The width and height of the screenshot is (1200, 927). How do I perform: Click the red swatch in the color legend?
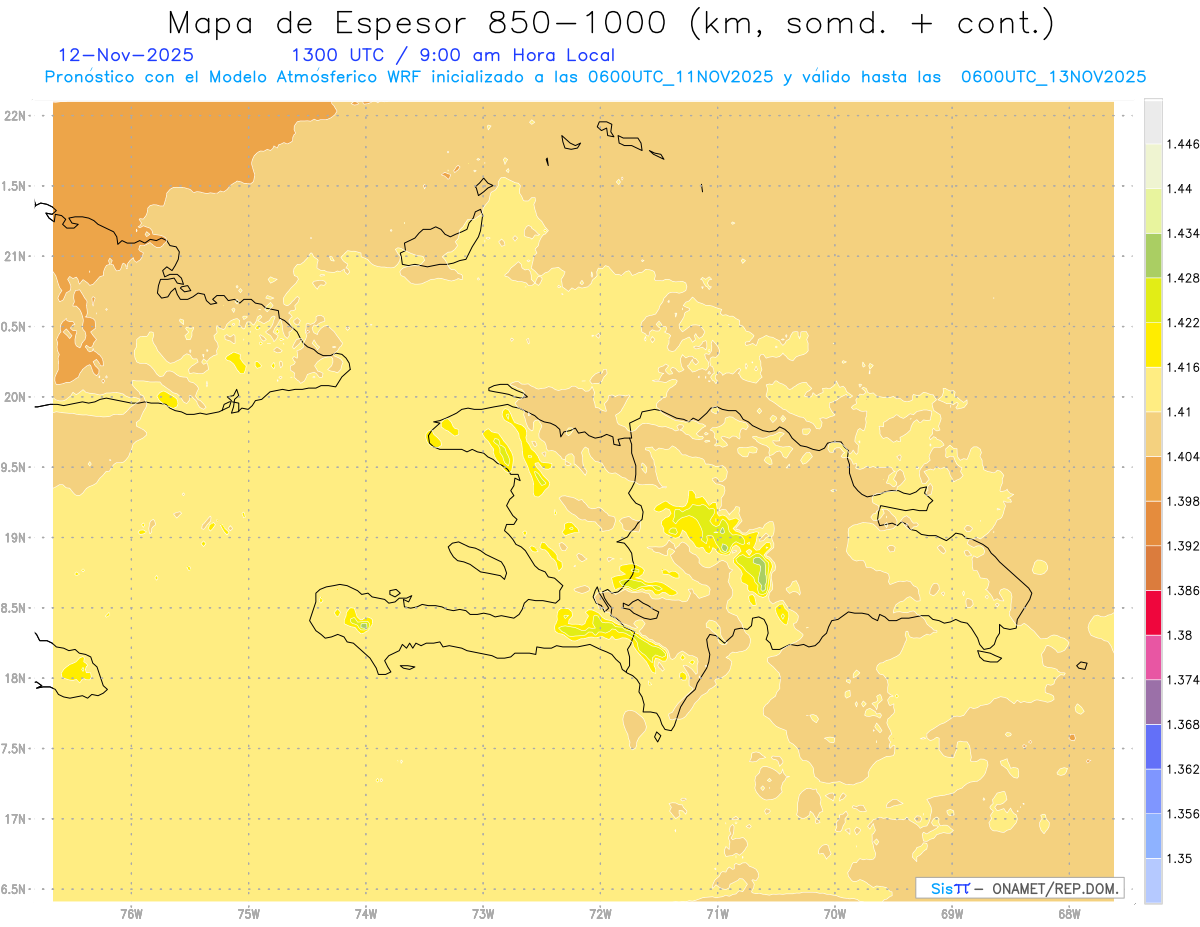(x=1153, y=612)
